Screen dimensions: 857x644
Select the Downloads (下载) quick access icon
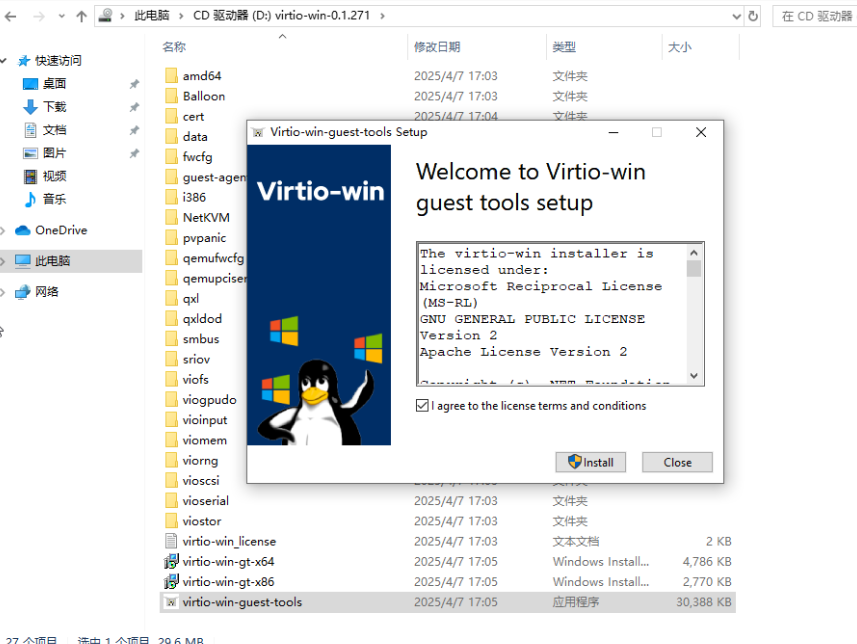coord(30,107)
